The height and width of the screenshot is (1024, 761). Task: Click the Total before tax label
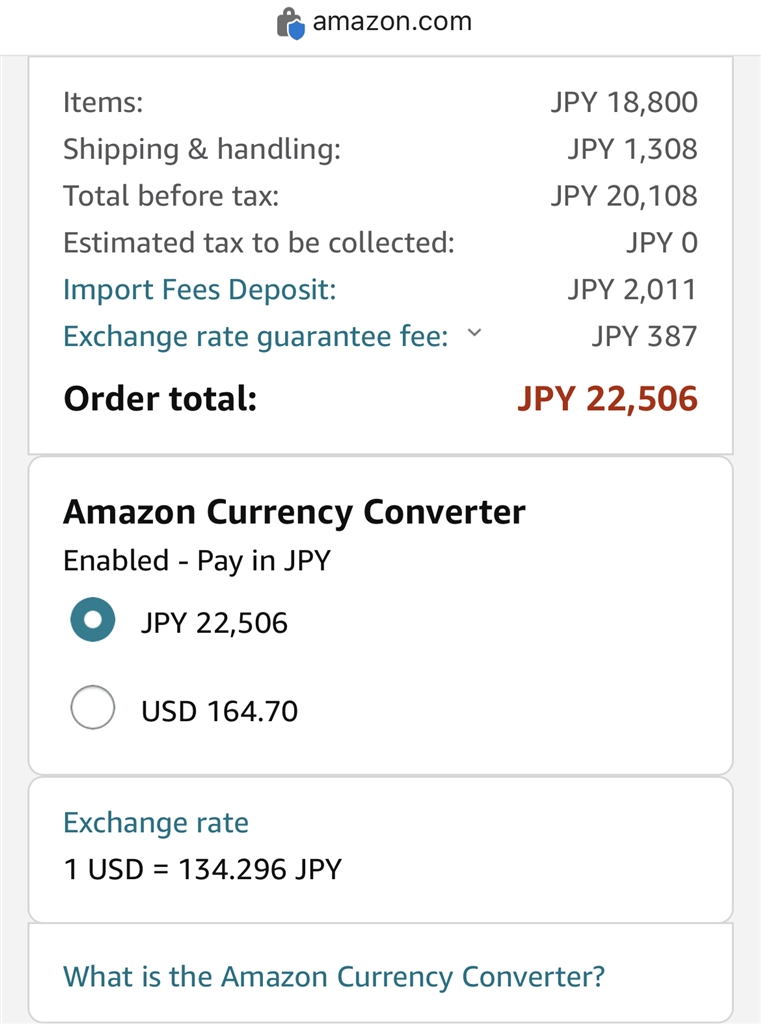pyautogui.click(x=171, y=196)
